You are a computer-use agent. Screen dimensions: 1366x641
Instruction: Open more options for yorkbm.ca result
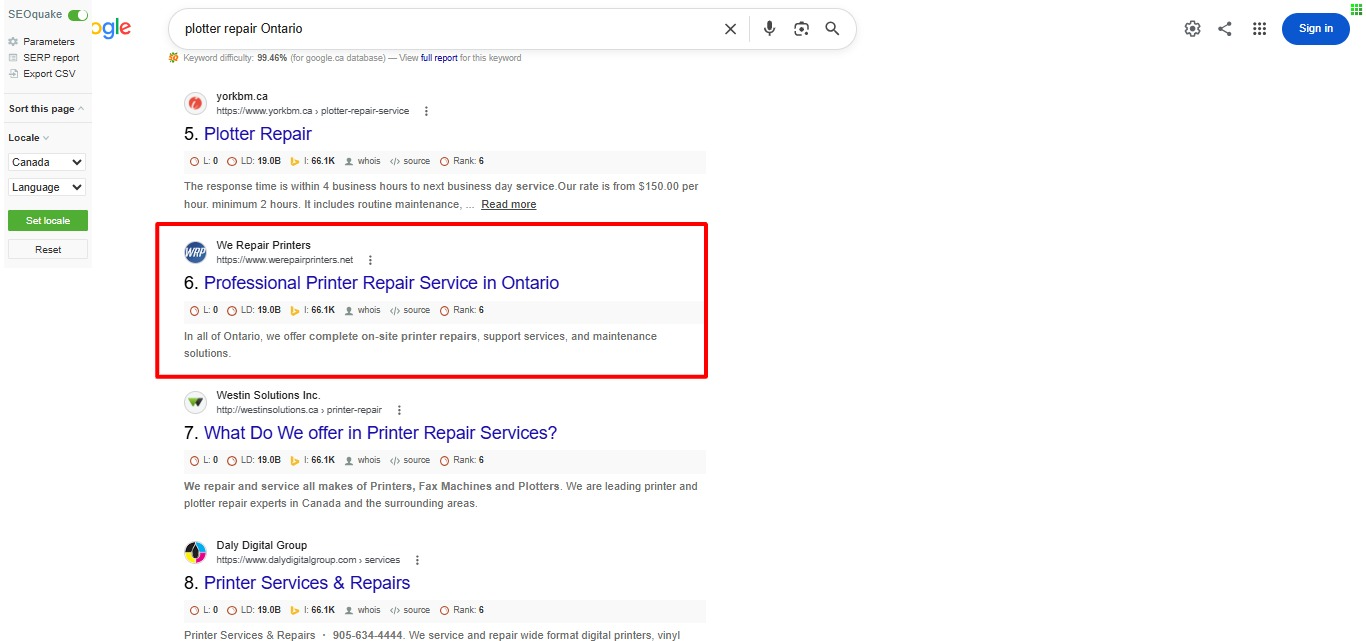(x=426, y=111)
